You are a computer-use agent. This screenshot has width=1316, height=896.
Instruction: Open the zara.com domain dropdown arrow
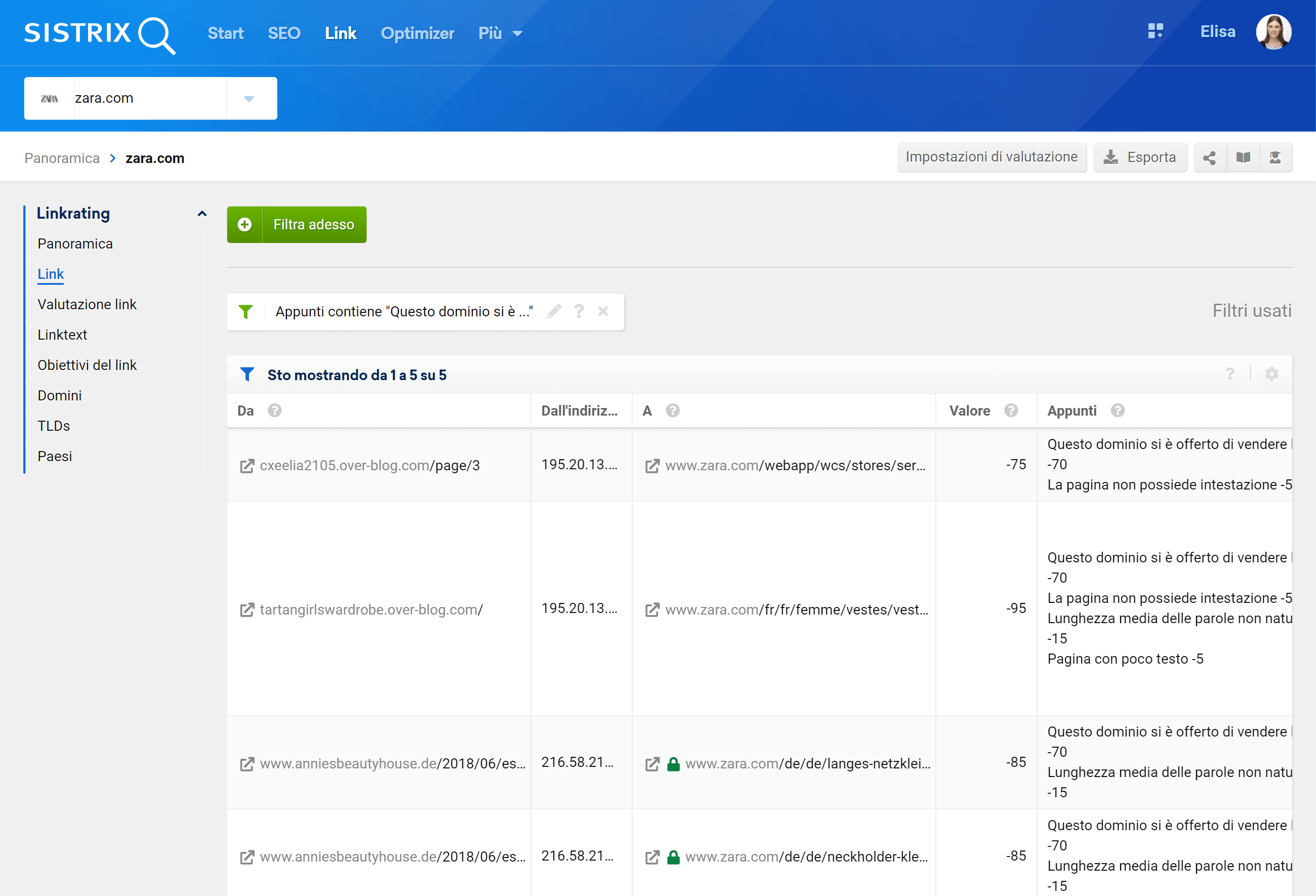click(249, 99)
